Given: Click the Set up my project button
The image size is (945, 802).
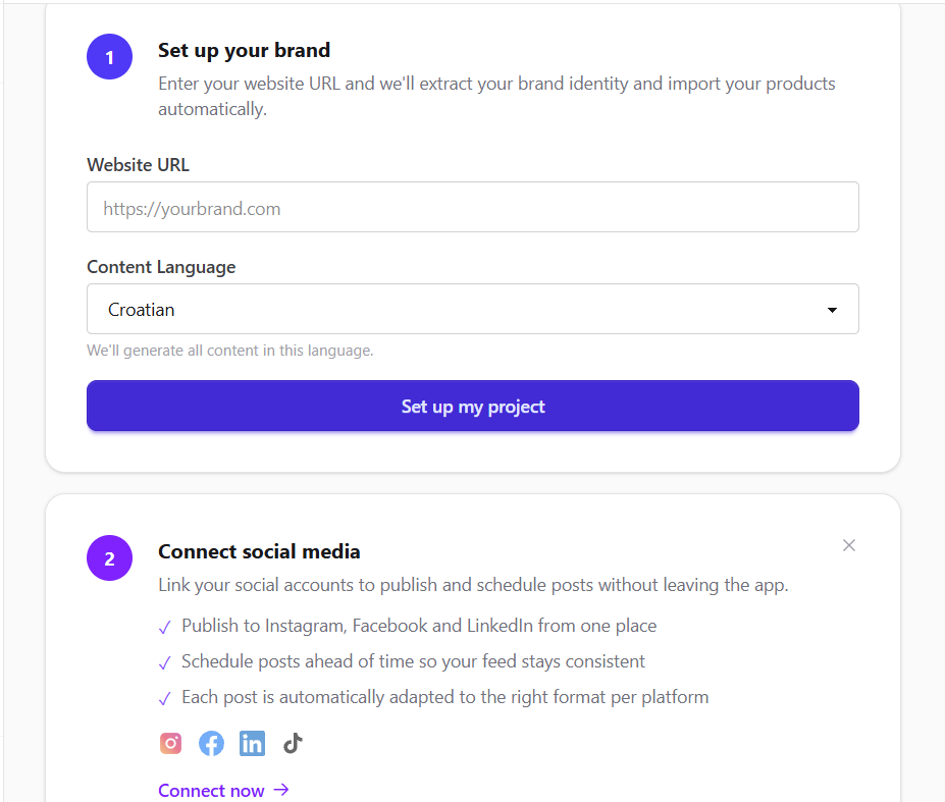Looking at the screenshot, I should coord(472,406).
